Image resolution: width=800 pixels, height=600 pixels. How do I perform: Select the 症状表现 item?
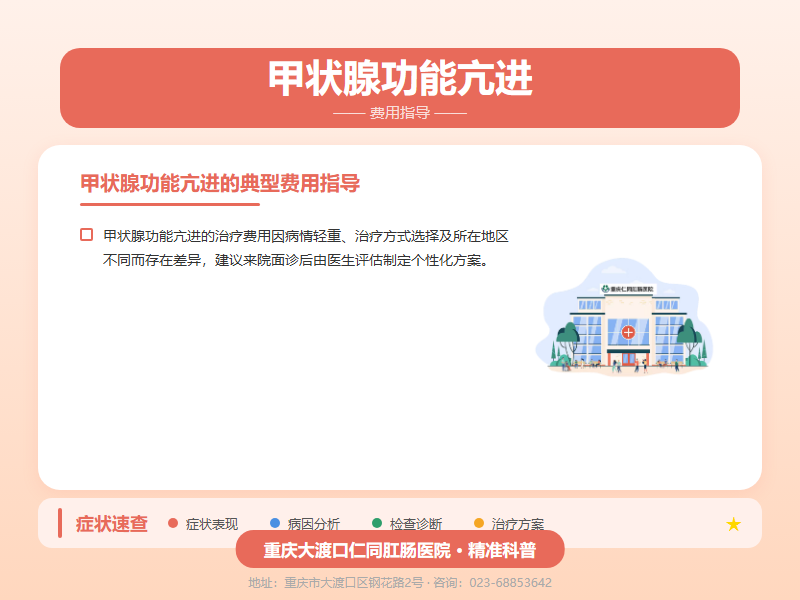point(212,524)
